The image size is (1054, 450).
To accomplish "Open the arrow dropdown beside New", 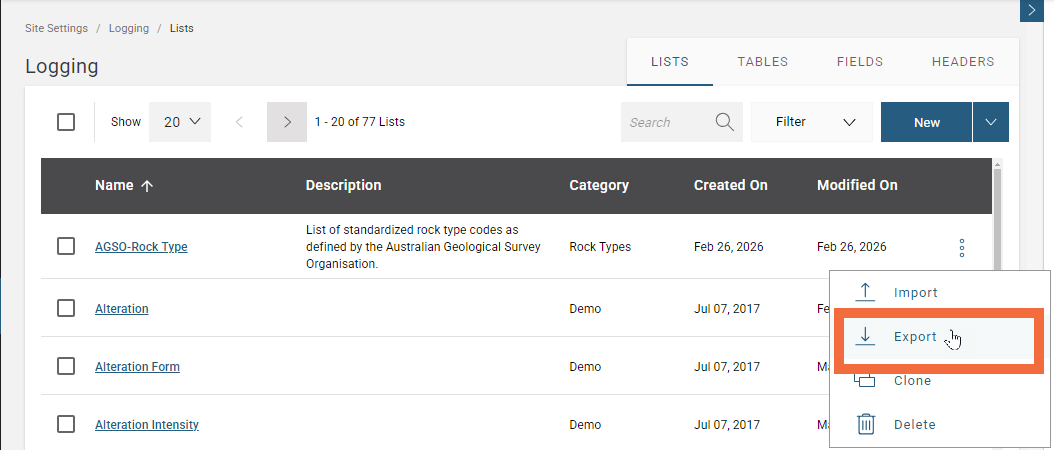I will coord(990,122).
